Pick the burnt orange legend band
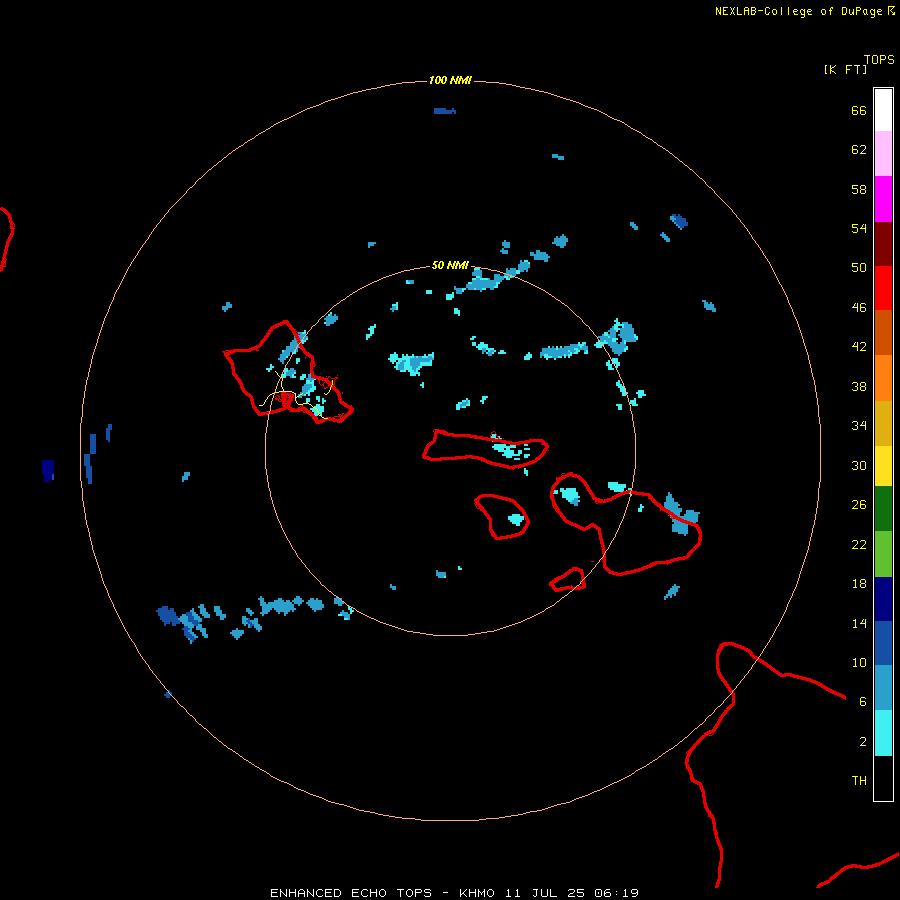Screen dimensions: 900x900 [883, 333]
